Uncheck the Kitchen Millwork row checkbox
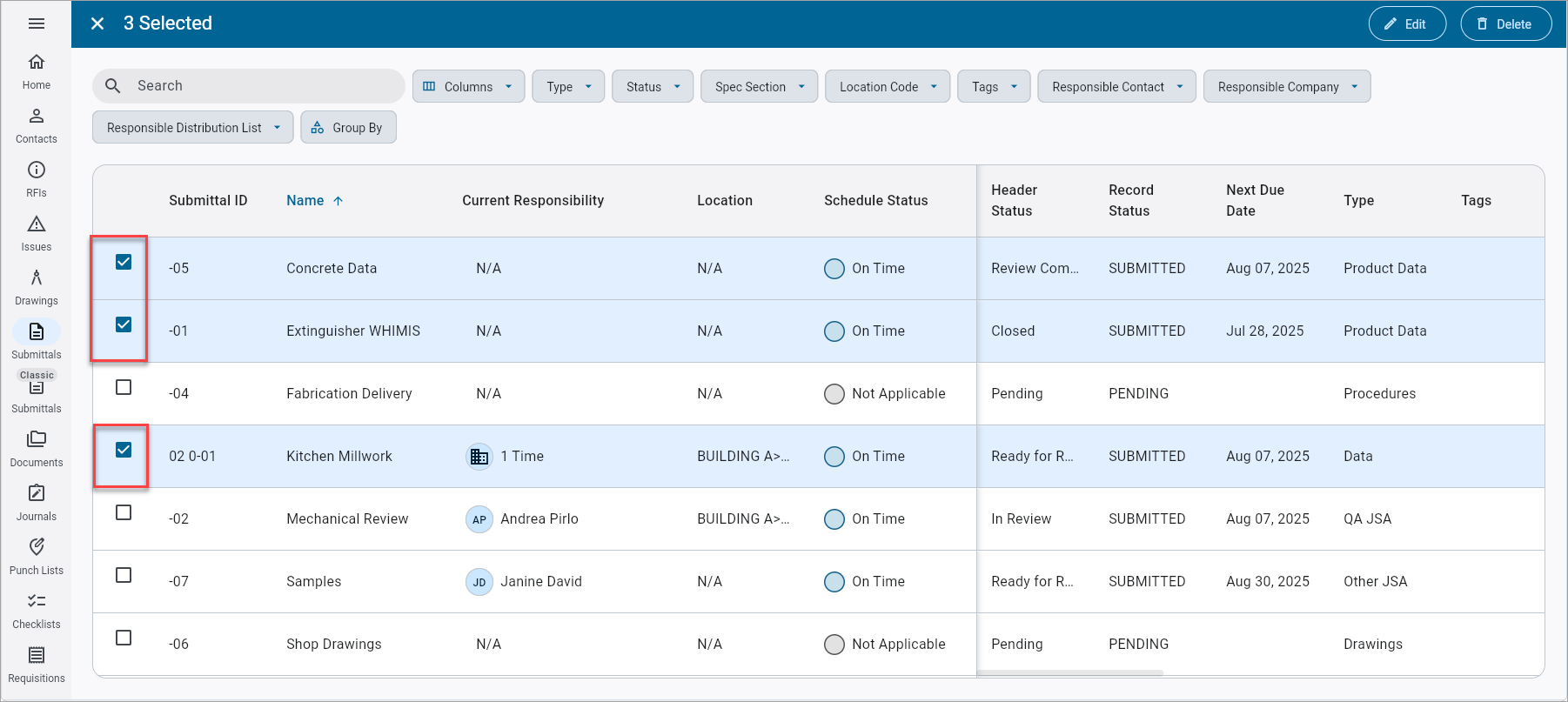The image size is (1568, 702). click(x=124, y=450)
